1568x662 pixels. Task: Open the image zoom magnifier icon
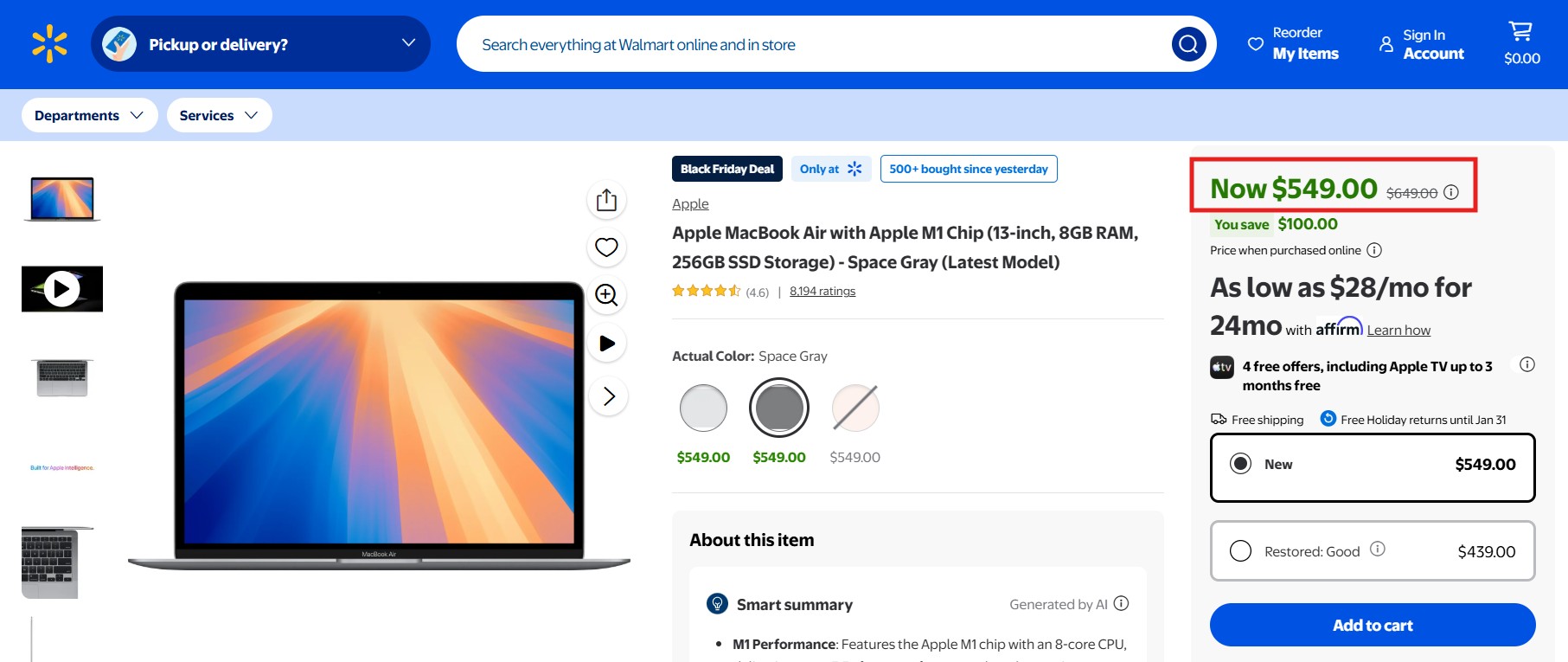click(606, 295)
